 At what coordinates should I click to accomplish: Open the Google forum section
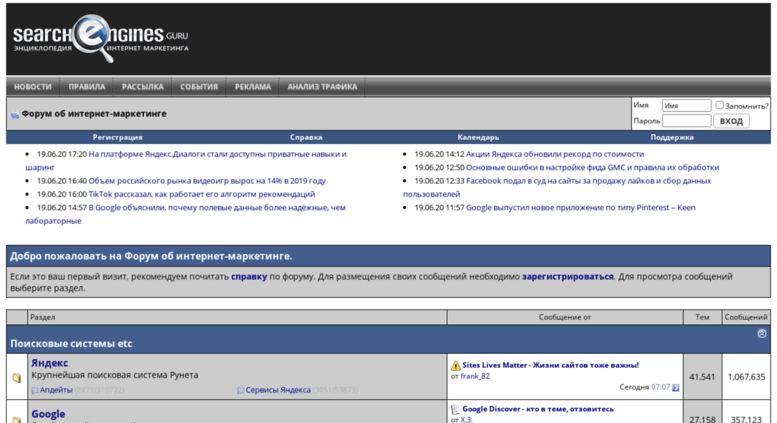click(48, 414)
